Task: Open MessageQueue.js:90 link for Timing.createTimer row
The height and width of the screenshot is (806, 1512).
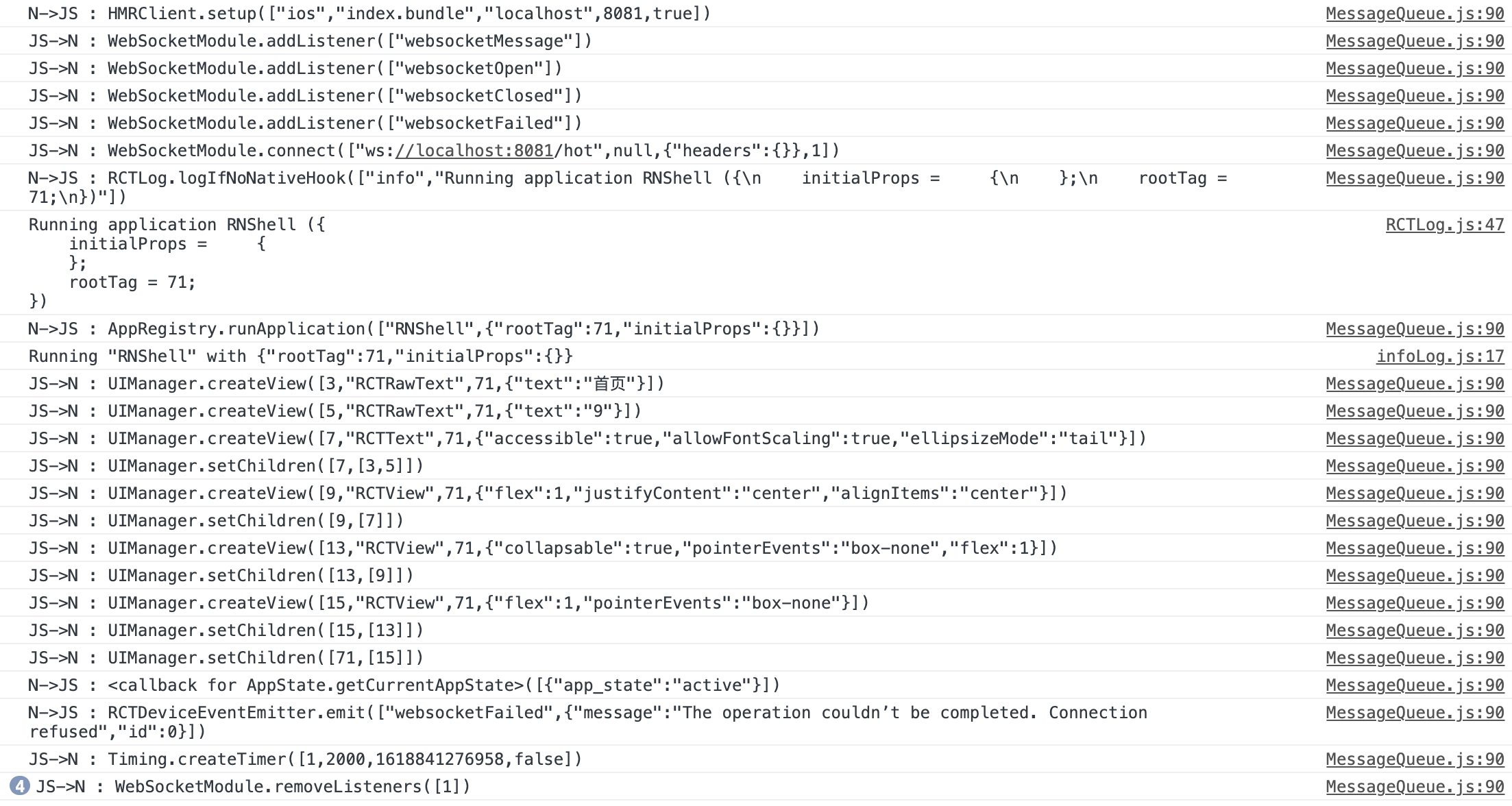Action: (x=1415, y=759)
